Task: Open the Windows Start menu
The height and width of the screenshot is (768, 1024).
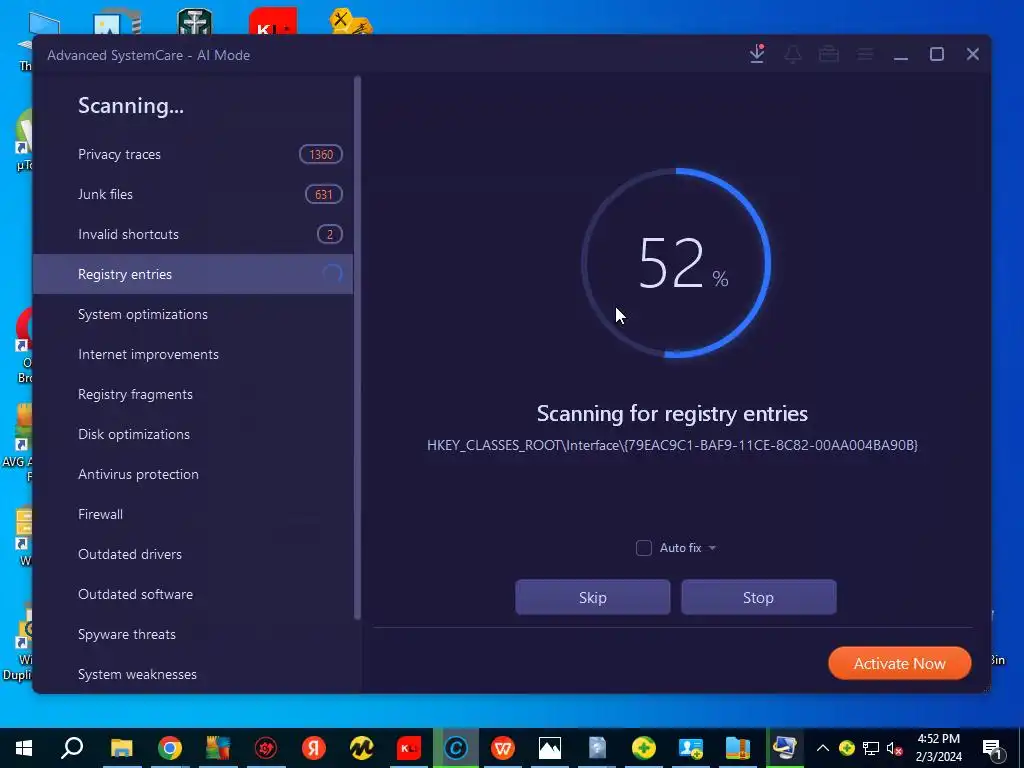Action: pyautogui.click(x=24, y=748)
